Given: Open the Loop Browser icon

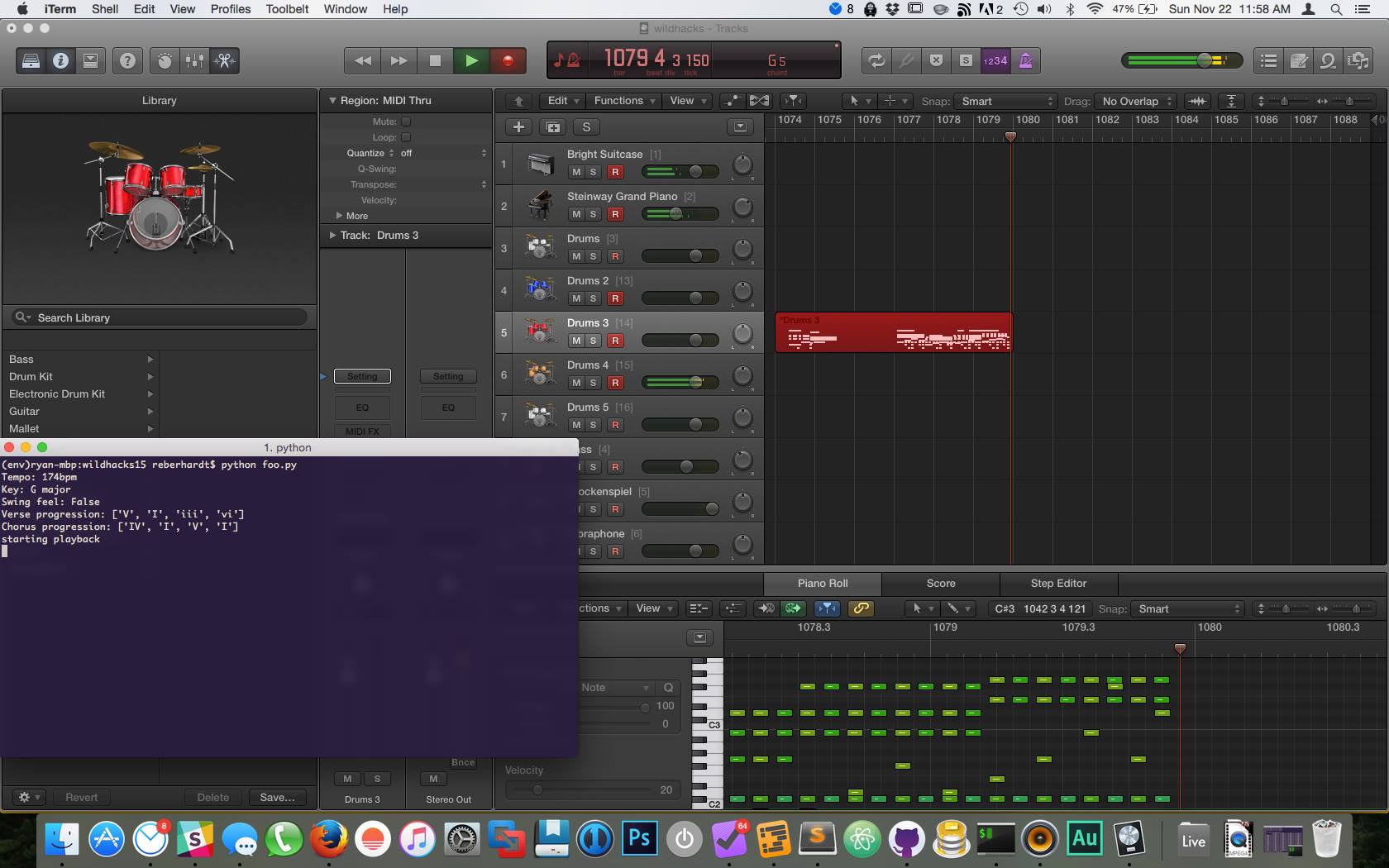Looking at the screenshot, I should 1328,60.
